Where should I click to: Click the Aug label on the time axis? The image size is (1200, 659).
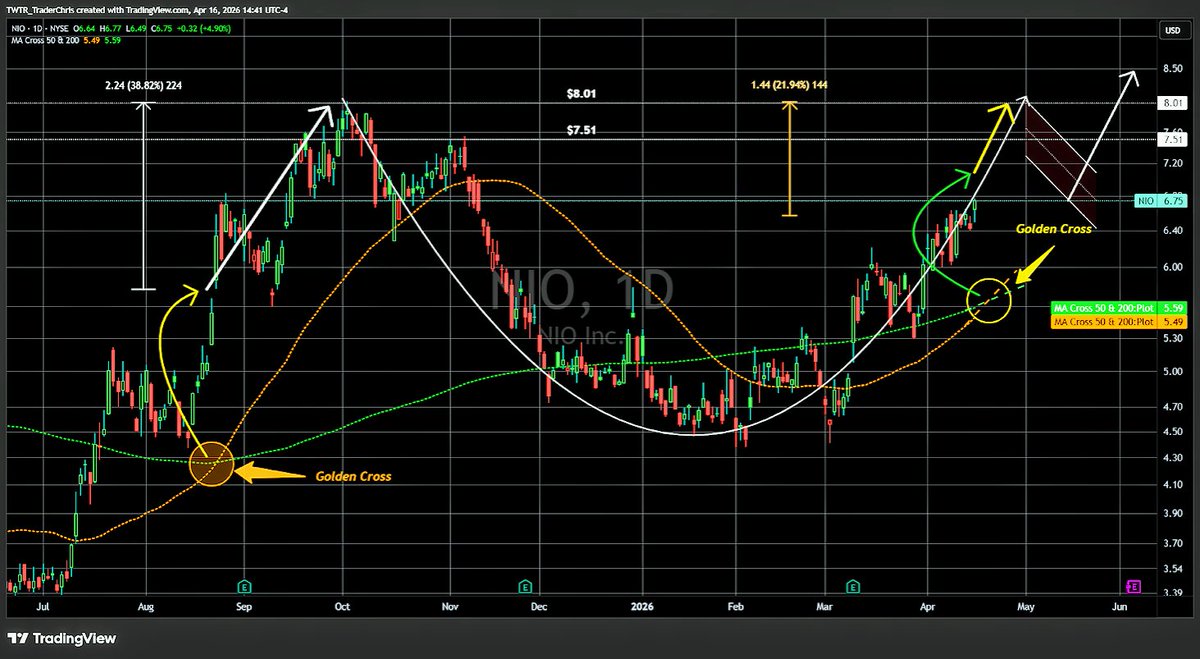pyautogui.click(x=145, y=606)
